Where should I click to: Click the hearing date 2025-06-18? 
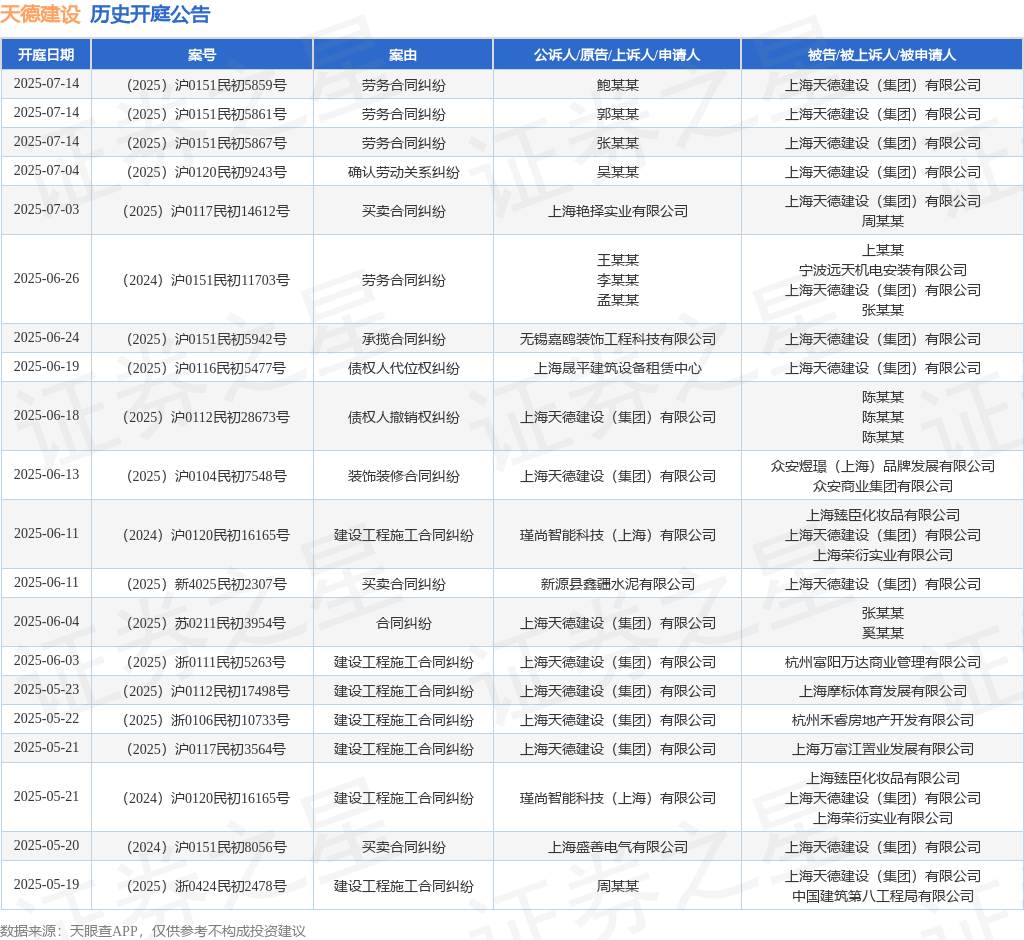click(x=46, y=415)
